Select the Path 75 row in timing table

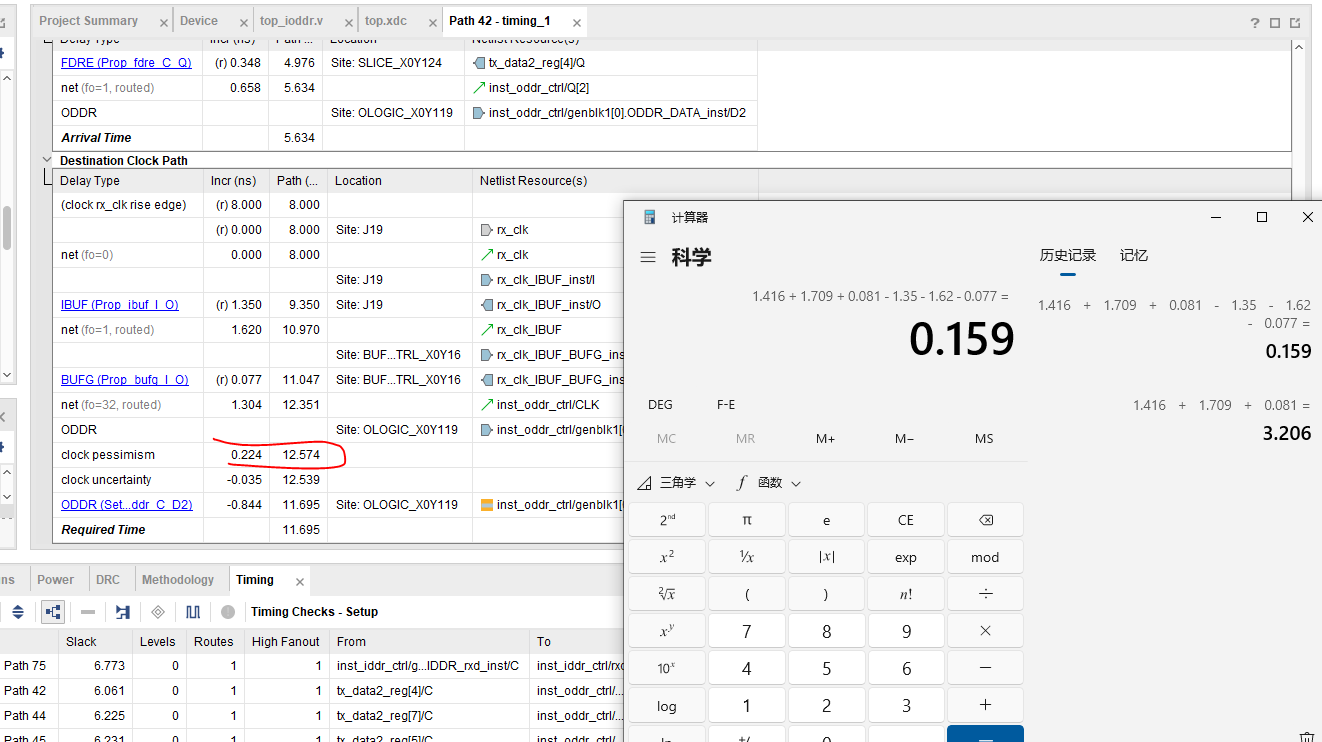[310, 665]
